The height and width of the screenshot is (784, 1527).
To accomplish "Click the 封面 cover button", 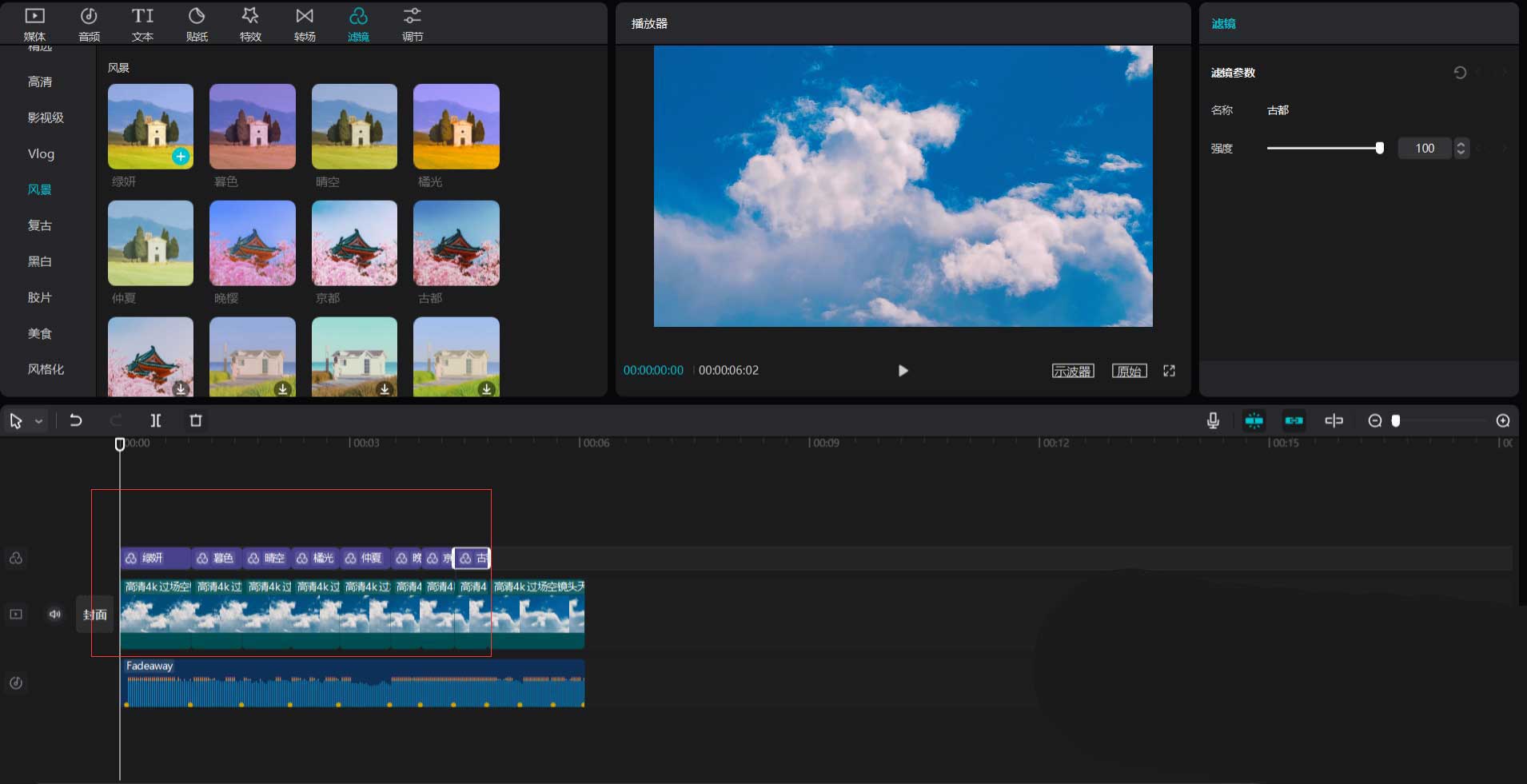I will click(x=95, y=615).
